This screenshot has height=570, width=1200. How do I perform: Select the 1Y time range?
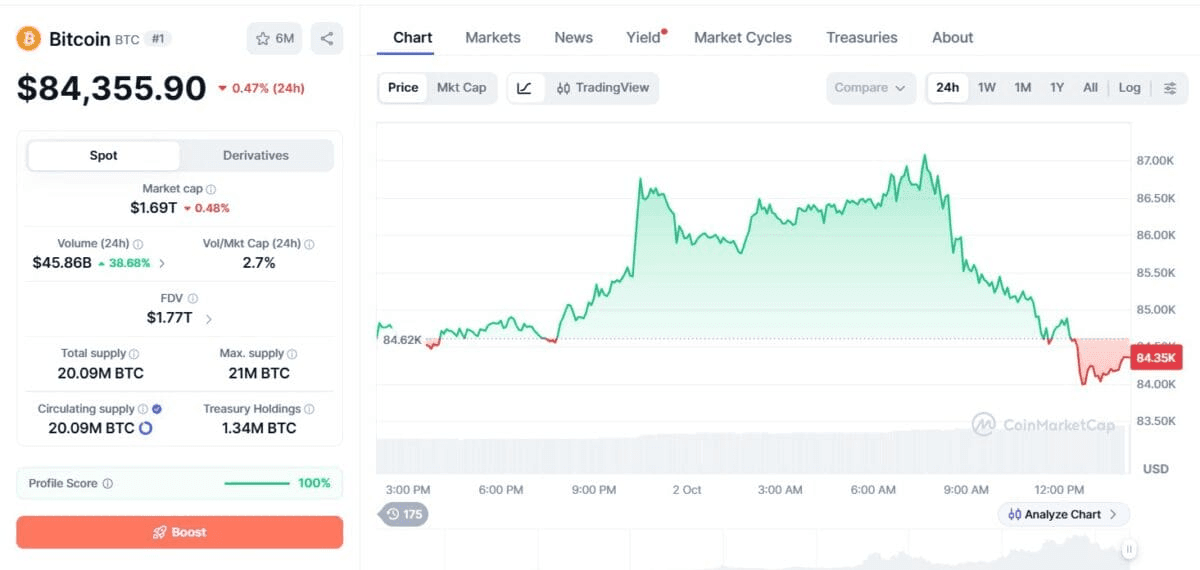1057,88
